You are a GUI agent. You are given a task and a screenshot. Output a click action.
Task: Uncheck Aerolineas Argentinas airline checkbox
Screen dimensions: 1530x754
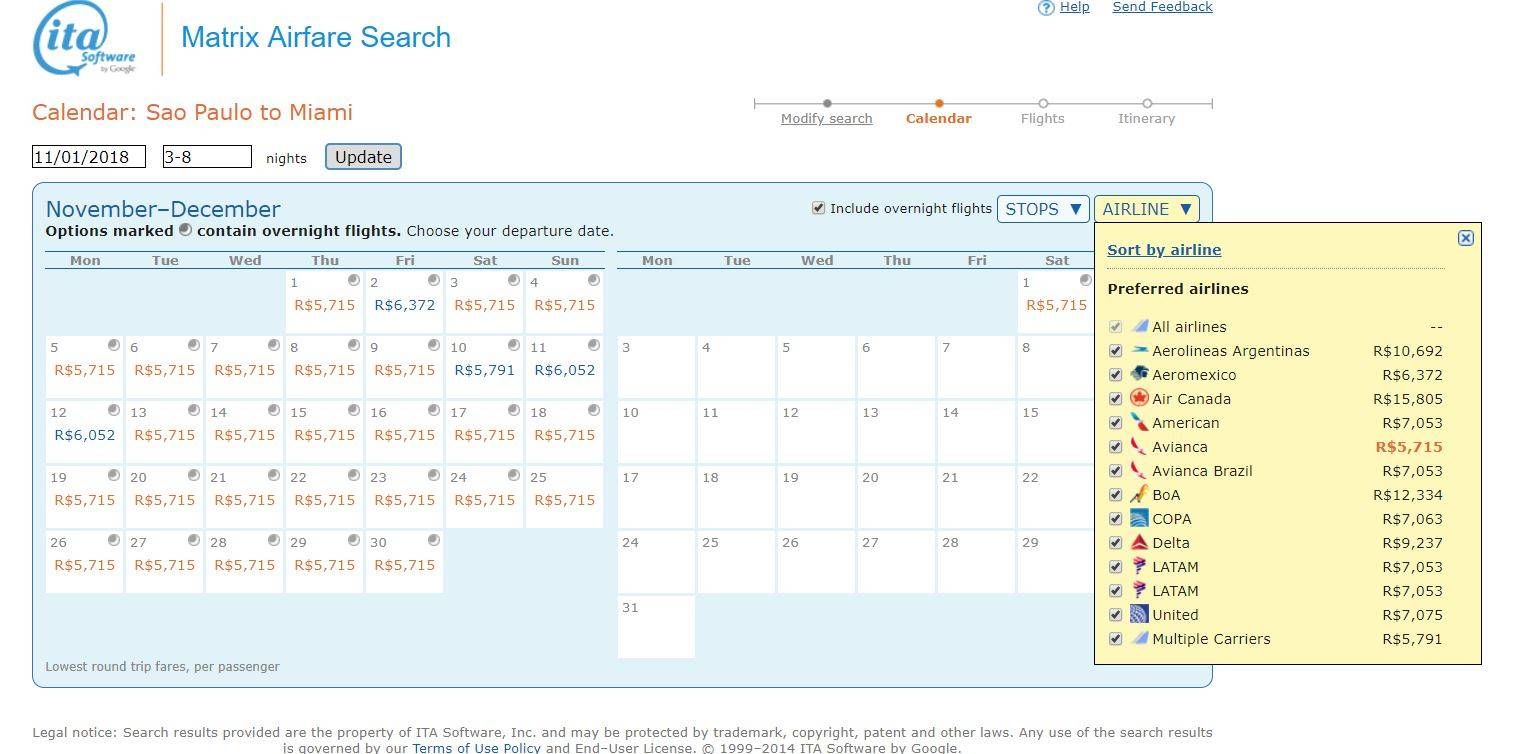(x=1116, y=351)
